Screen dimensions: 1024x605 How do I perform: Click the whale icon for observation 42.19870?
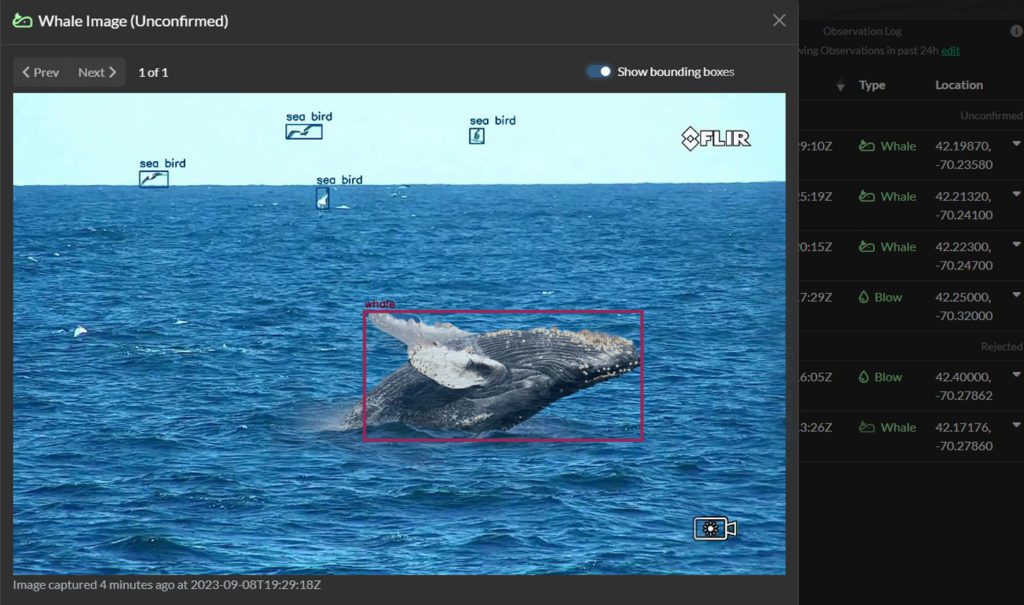867,146
